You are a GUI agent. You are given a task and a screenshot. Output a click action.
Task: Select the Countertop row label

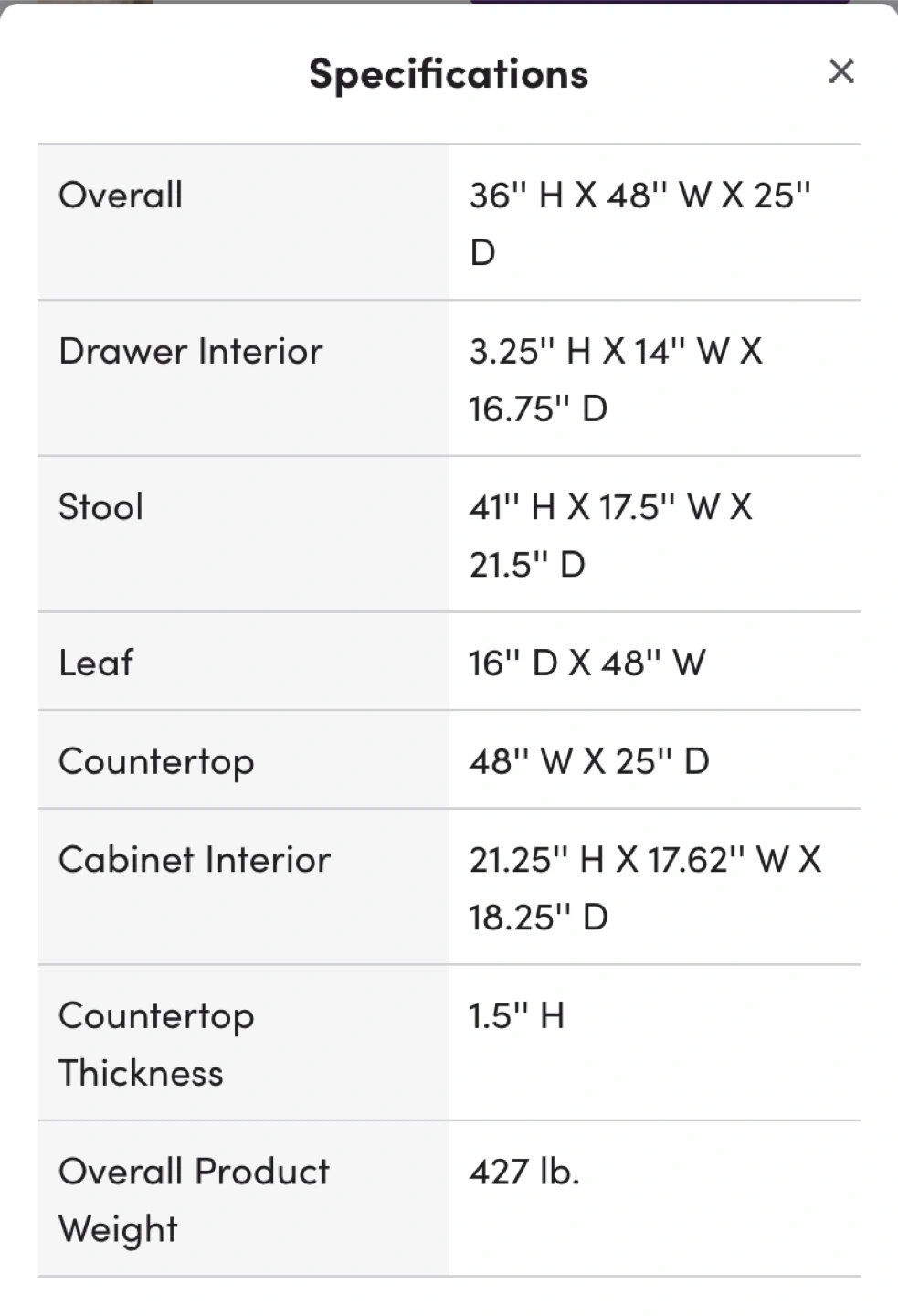pyautogui.click(x=156, y=761)
